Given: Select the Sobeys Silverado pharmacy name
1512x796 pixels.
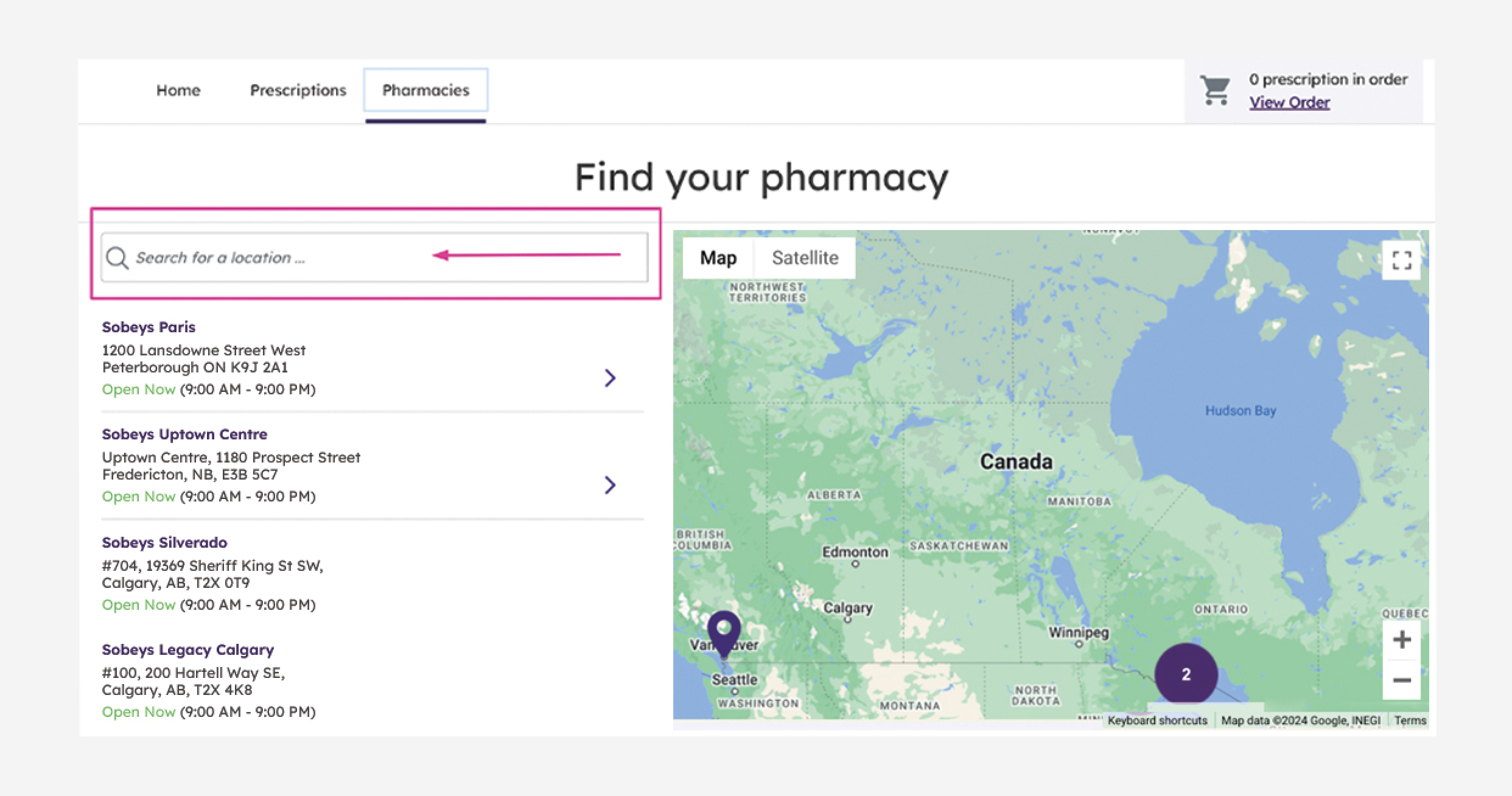Looking at the screenshot, I should pyautogui.click(x=164, y=542).
